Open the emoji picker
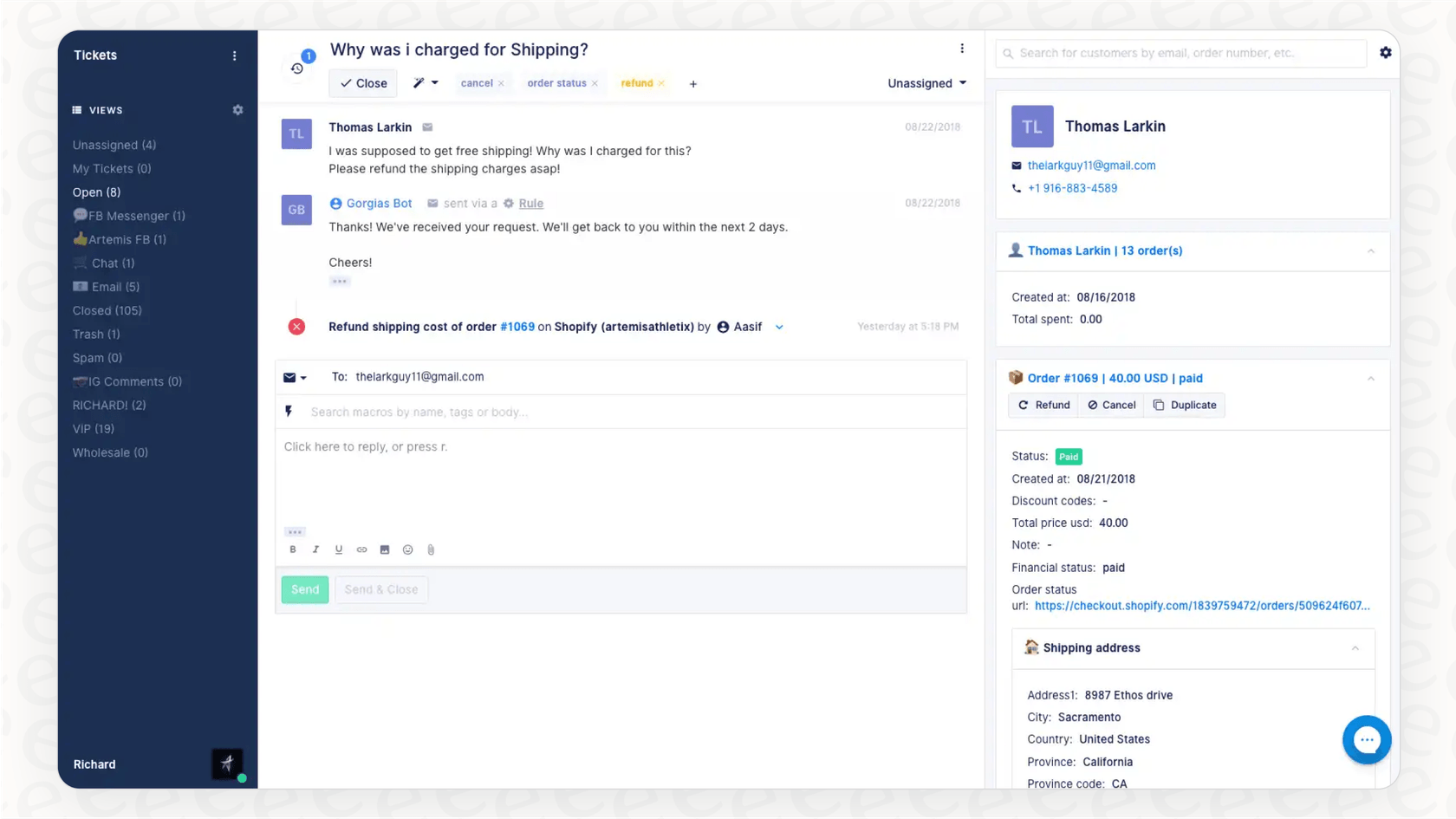This screenshot has height=819, width=1456. click(407, 549)
